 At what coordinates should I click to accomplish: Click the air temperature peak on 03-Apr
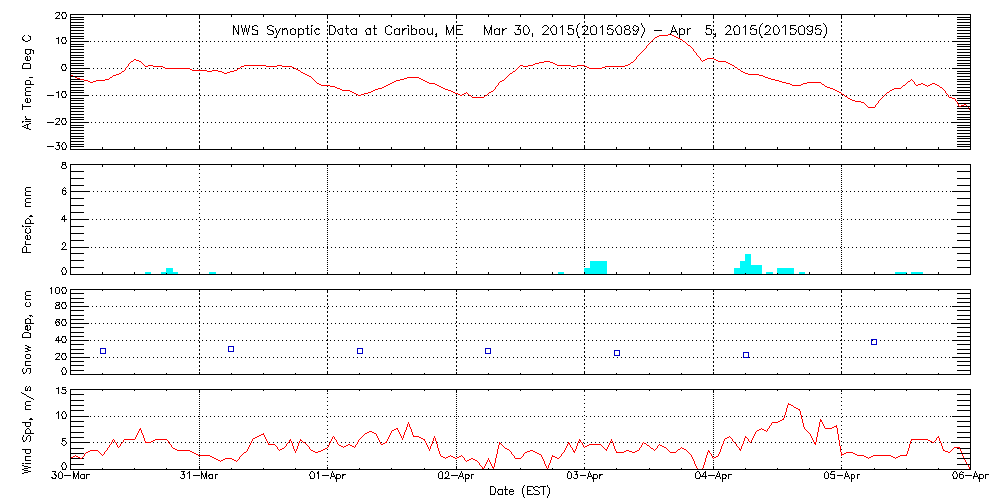[667, 34]
